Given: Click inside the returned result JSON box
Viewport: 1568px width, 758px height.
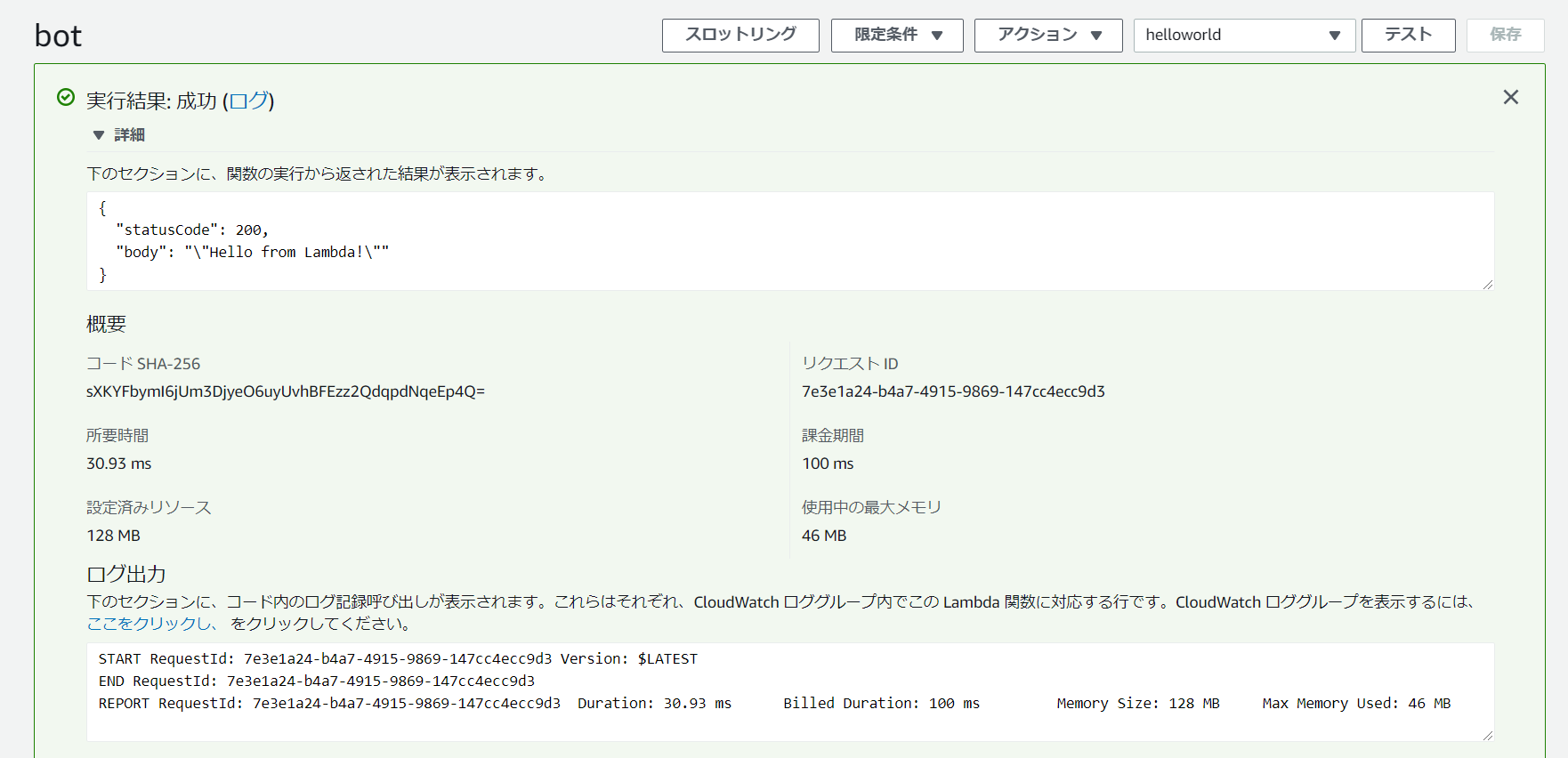Looking at the screenshot, I should 789,241.
